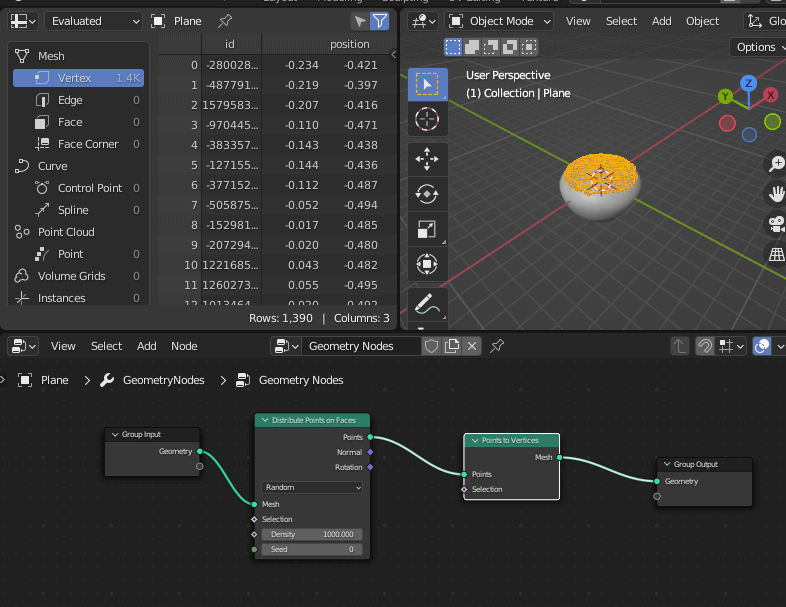
Task: Set selection mode to new selection
Action: pyautogui.click(x=453, y=47)
